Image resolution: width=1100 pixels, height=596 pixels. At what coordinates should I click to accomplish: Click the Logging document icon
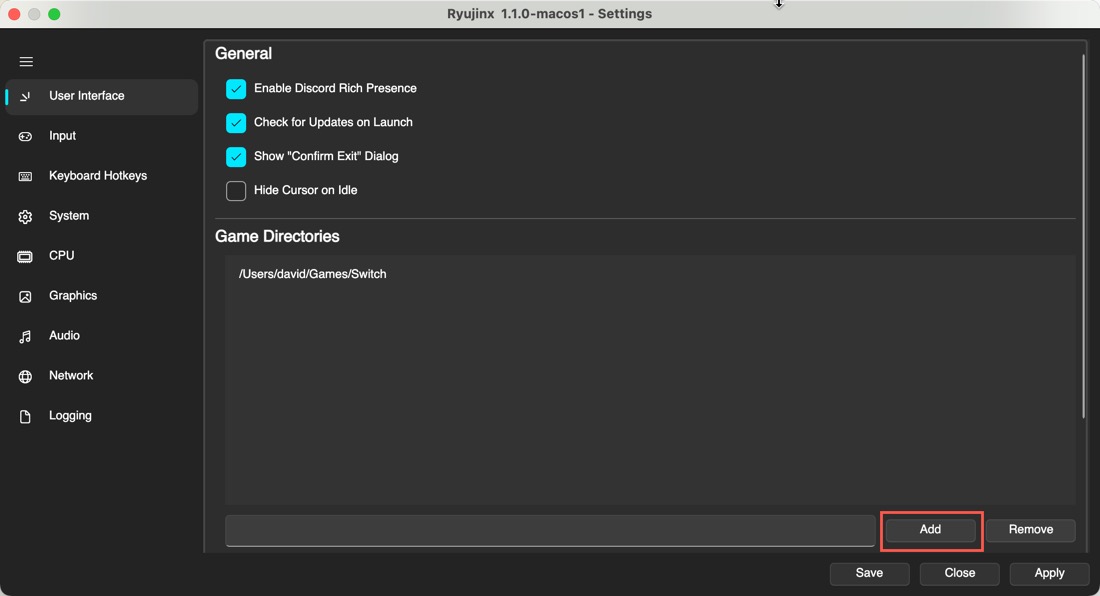click(x=26, y=416)
